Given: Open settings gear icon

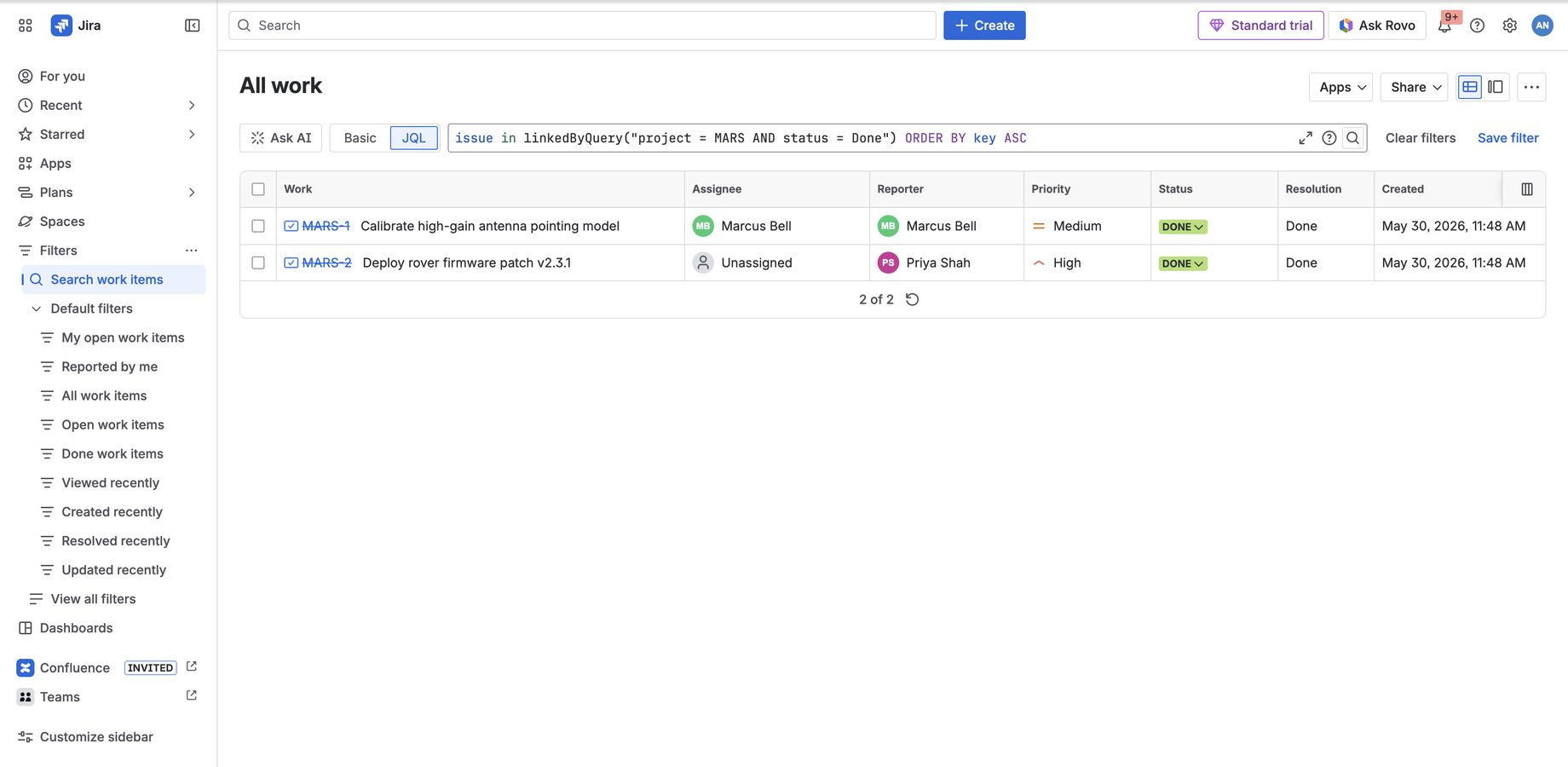Looking at the screenshot, I should click(1509, 26).
